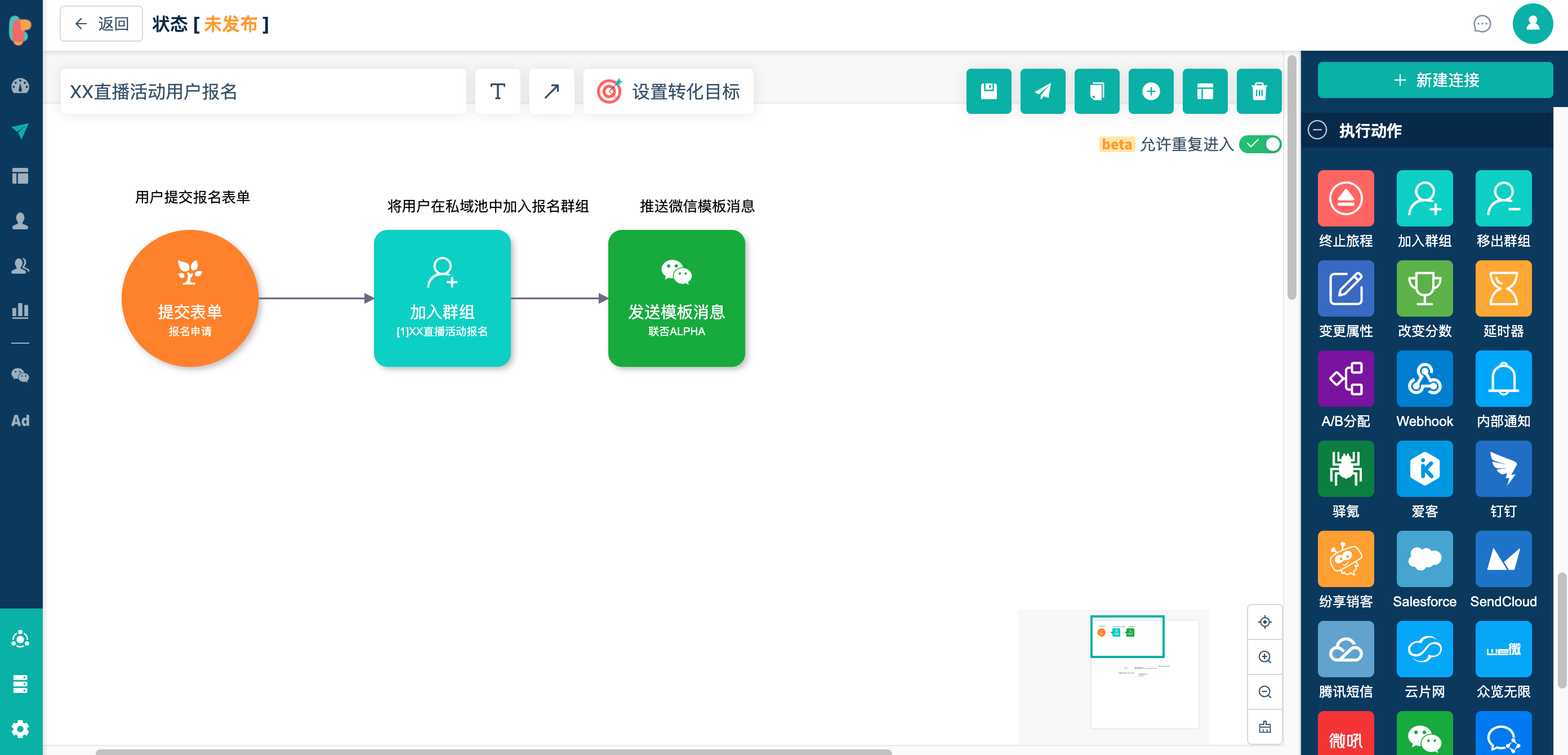Open the server stack sidebar item

click(x=20, y=684)
